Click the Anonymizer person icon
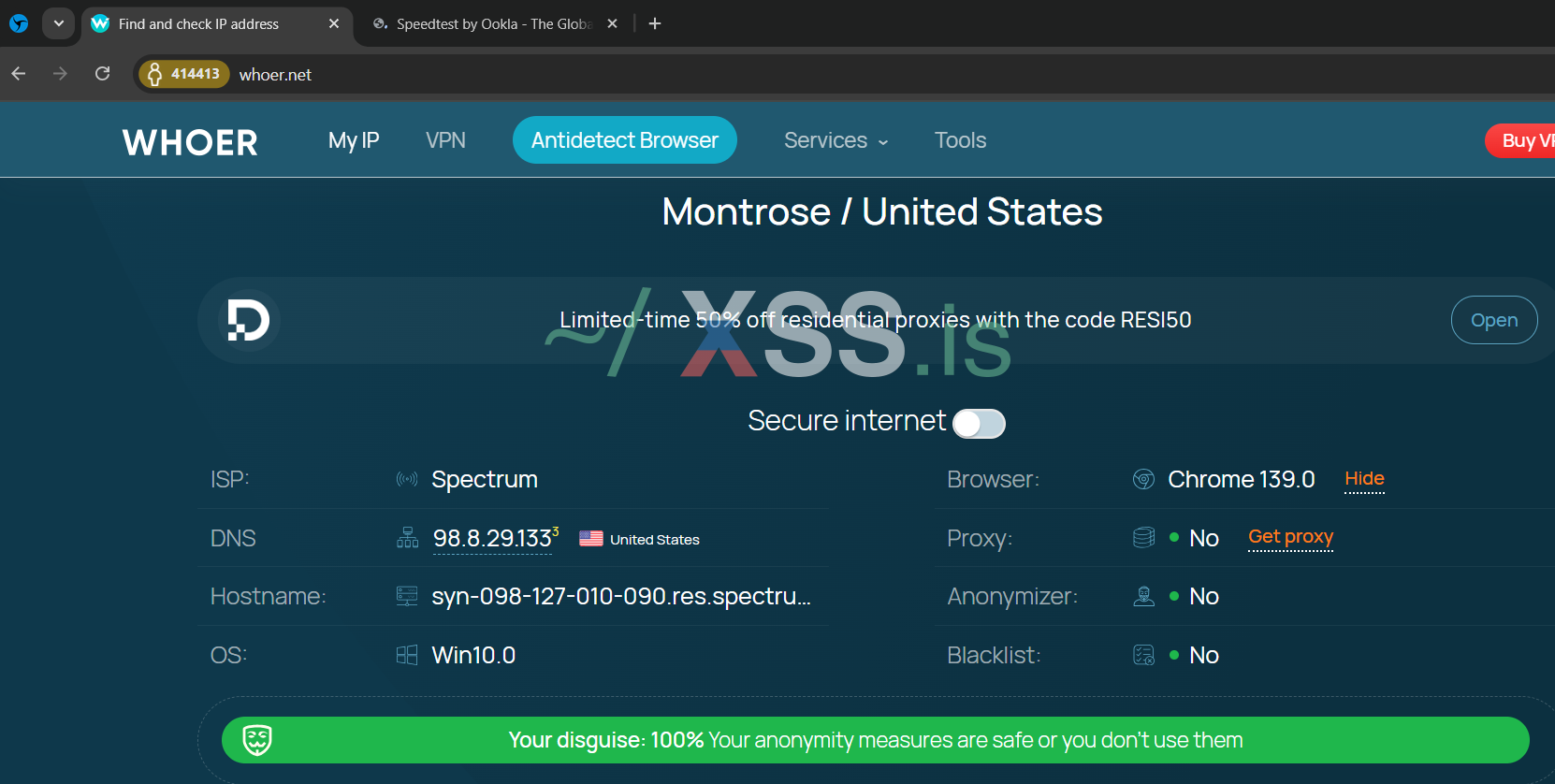Viewport: 1555px width, 784px height. (1143, 596)
